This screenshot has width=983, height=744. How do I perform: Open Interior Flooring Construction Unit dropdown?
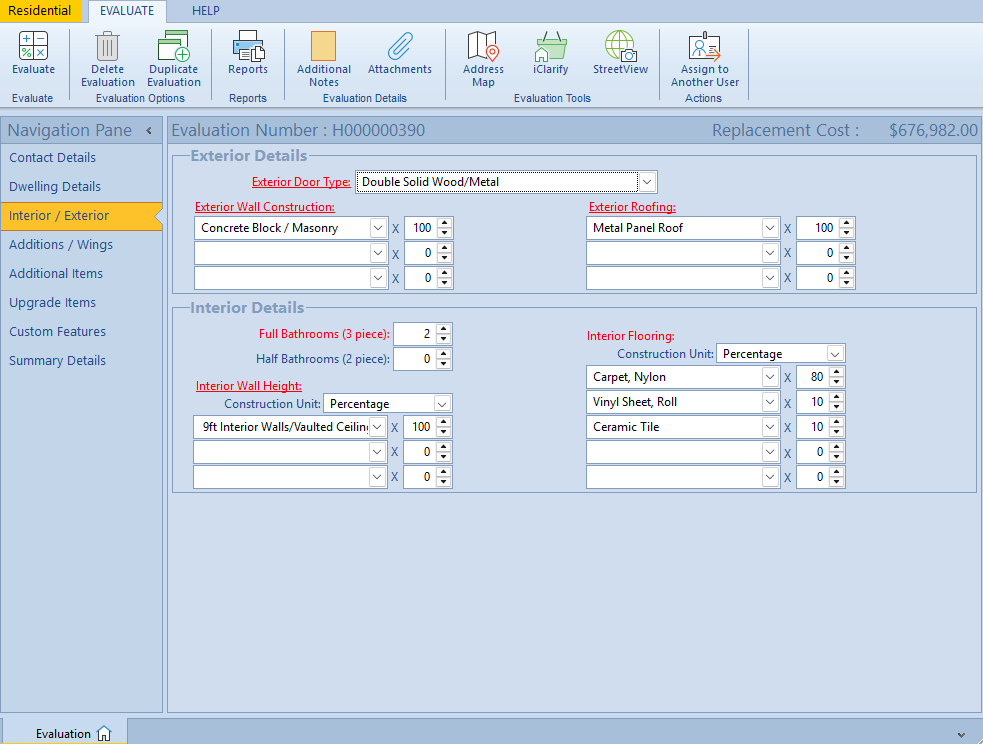click(x=835, y=354)
